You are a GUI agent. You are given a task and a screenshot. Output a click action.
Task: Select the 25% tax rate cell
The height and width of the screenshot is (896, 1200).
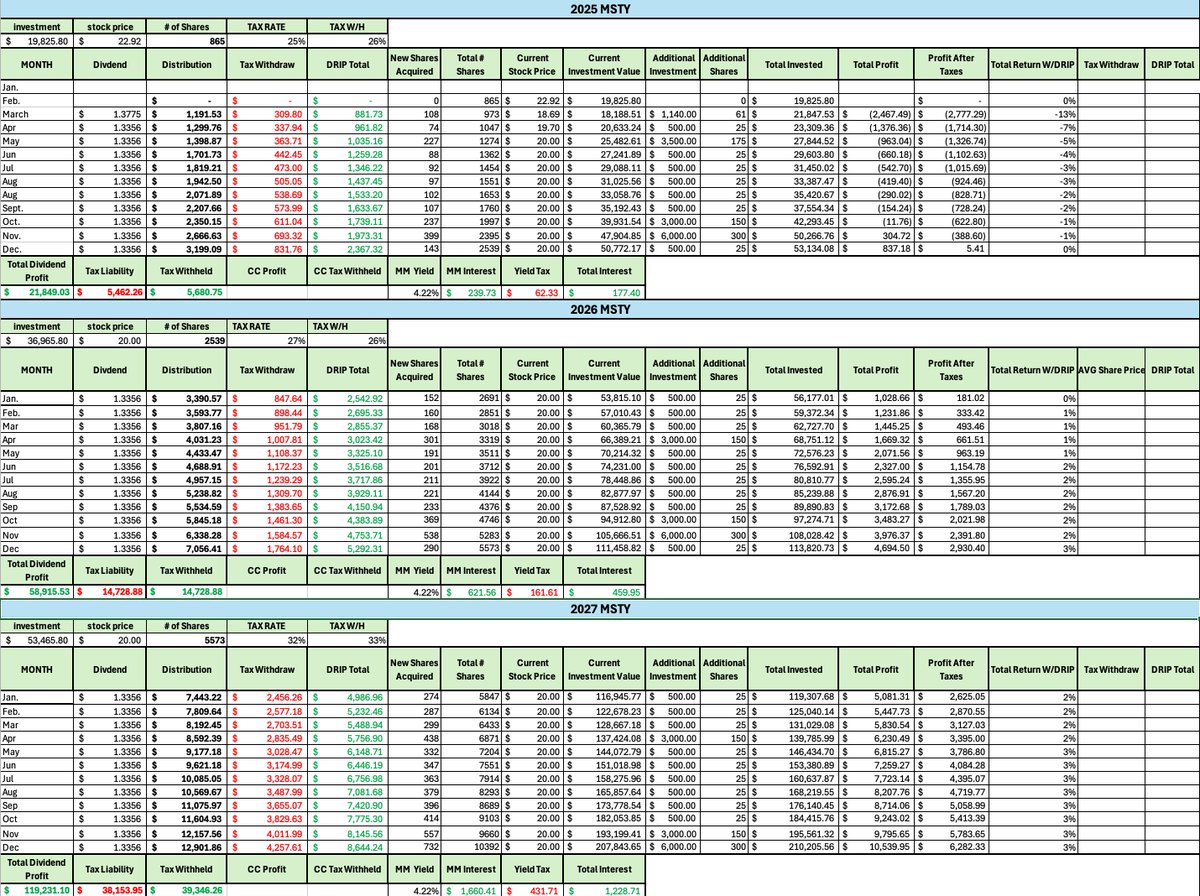click(x=269, y=40)
